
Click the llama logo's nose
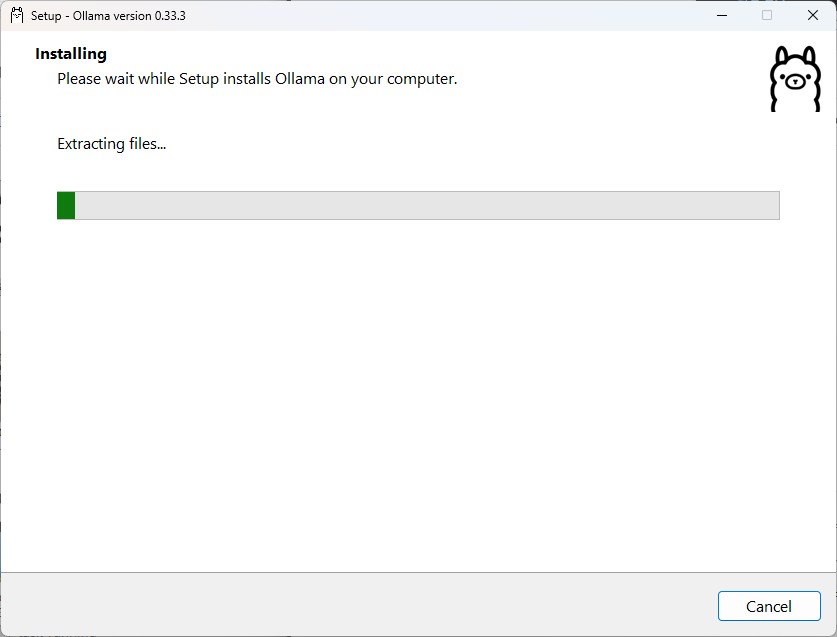point(795,82)
